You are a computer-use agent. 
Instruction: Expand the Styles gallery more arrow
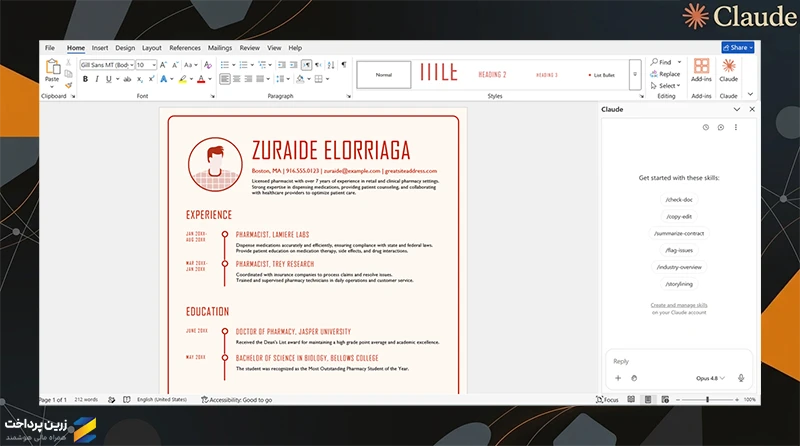(635, 75)
